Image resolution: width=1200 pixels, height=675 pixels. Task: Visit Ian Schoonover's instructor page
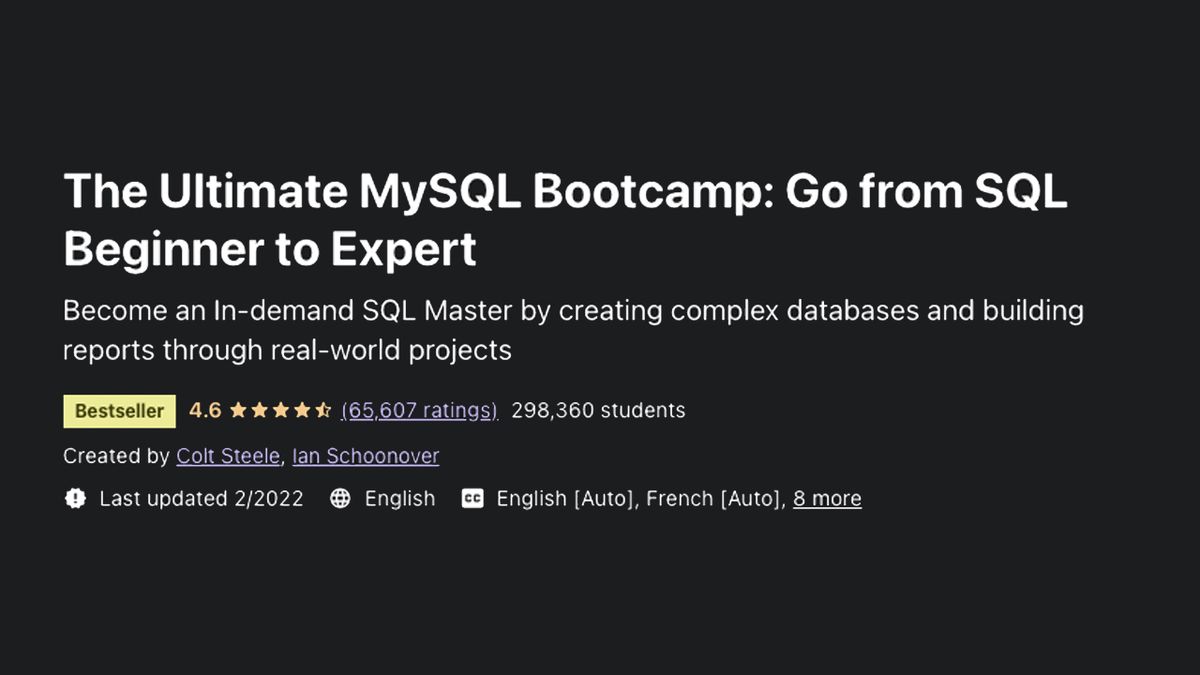click(x=365, y=456)
